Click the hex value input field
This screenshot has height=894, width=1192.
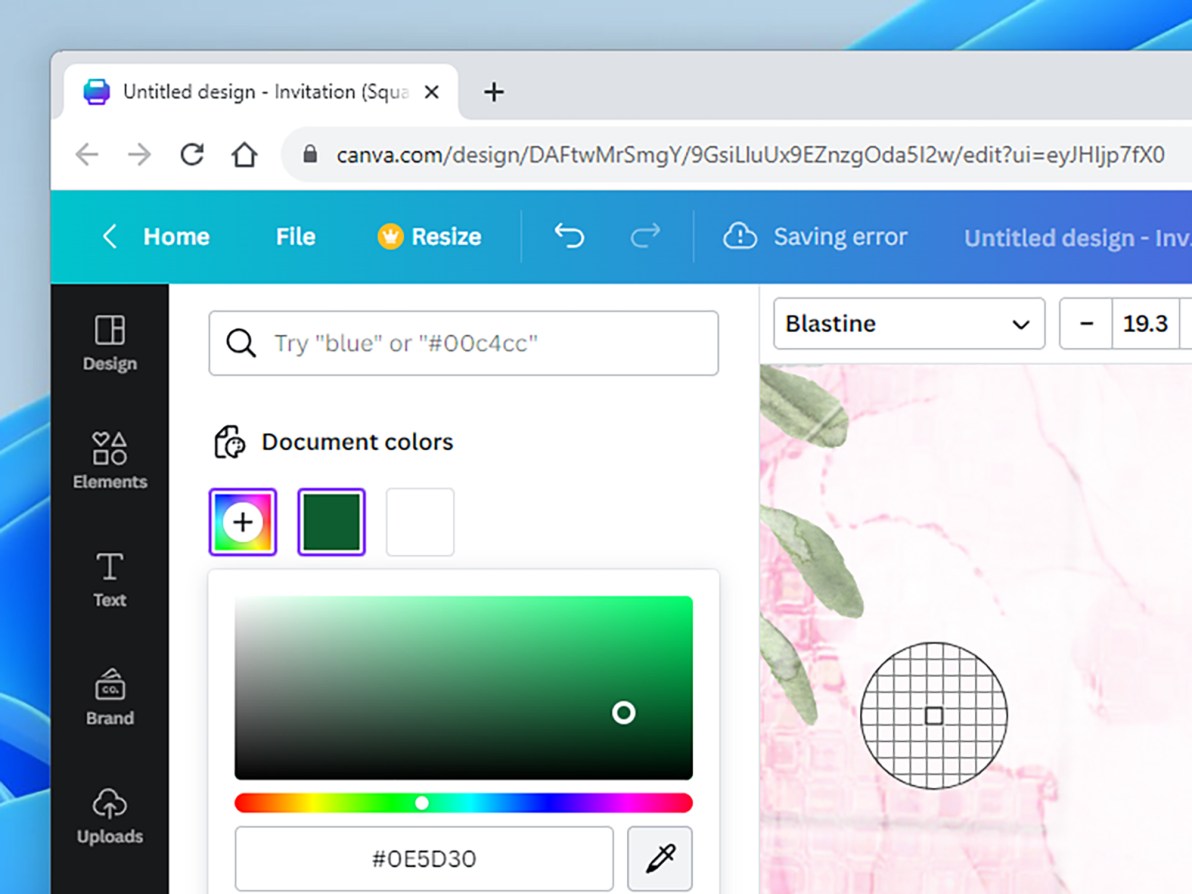coord(424,859)
